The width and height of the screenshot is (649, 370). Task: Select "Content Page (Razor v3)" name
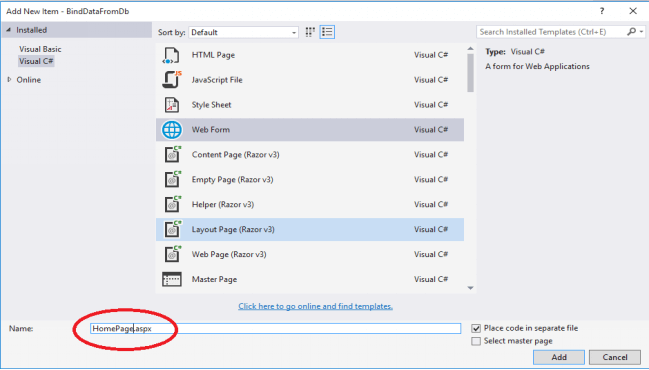[236, 154]
